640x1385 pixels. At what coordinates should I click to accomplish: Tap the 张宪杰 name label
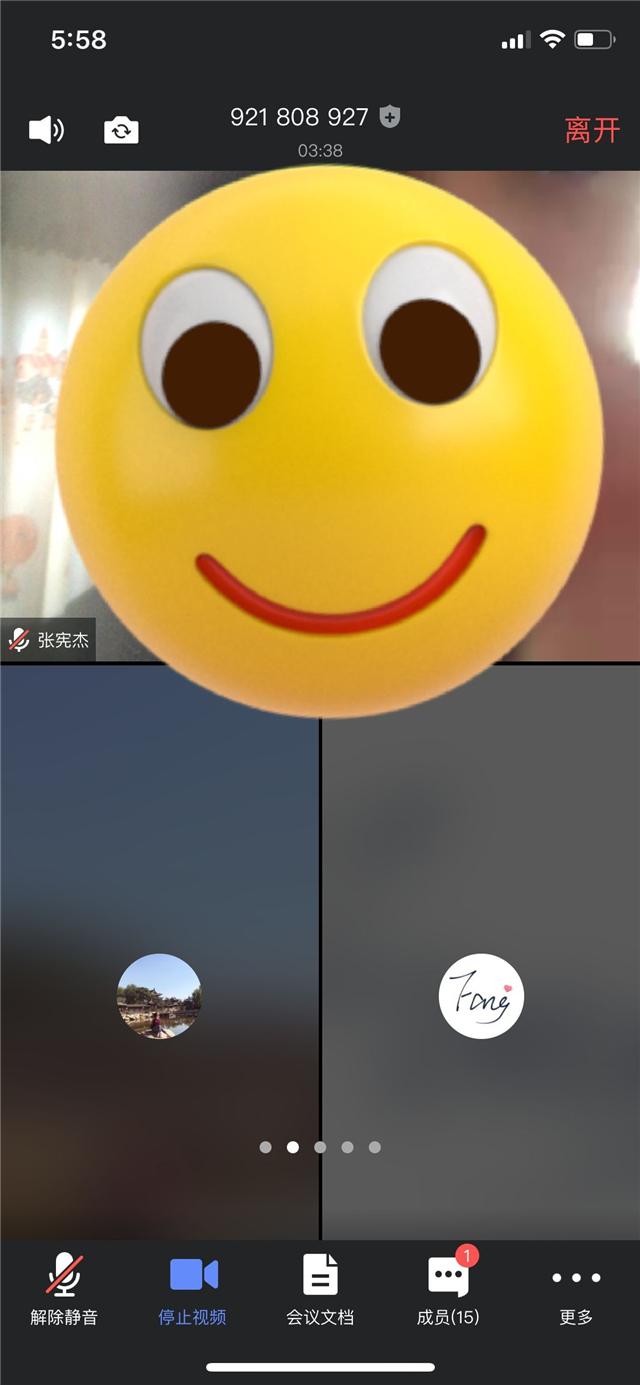tap(63, 641)
